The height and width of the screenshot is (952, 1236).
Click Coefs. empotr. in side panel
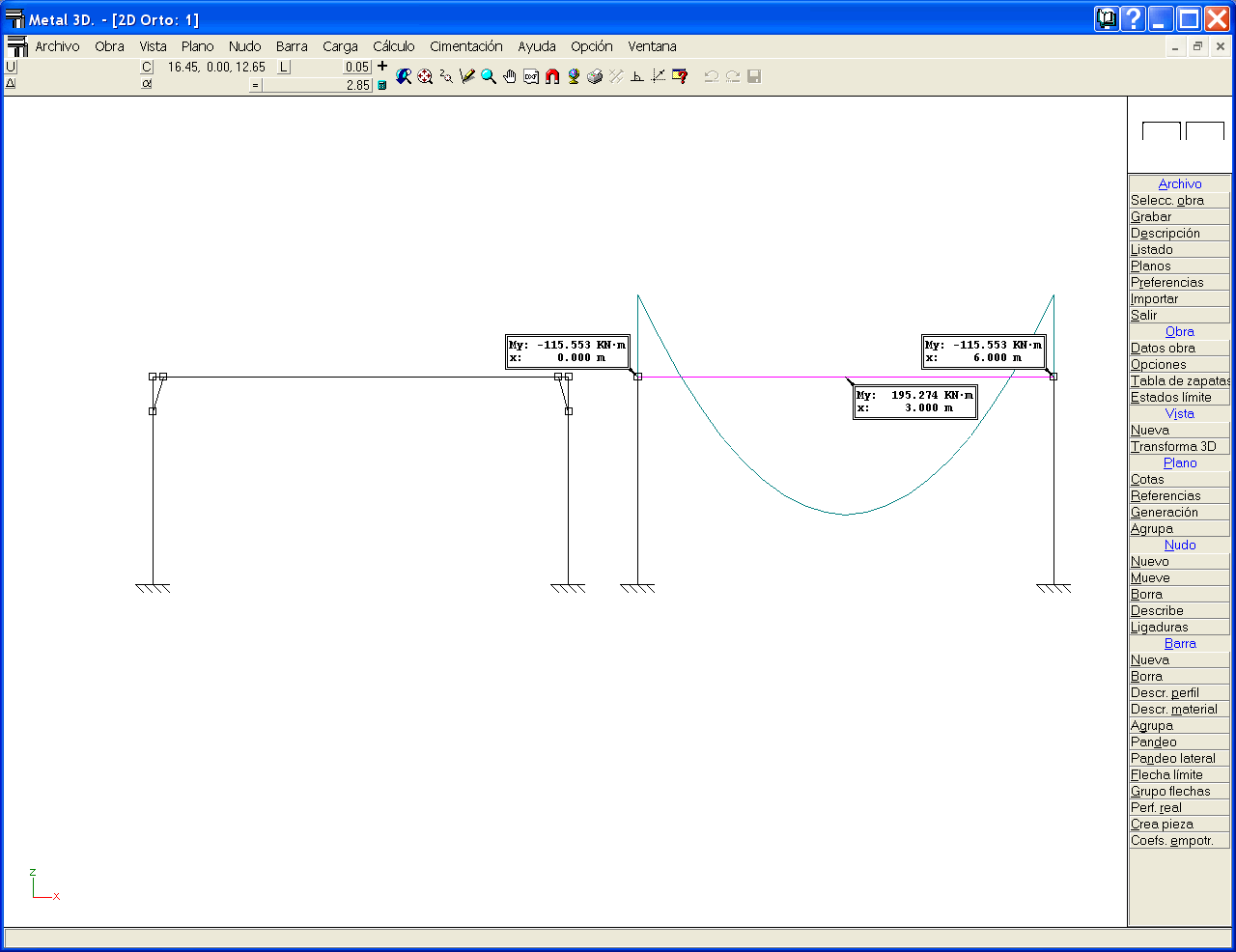[1179, 840]
